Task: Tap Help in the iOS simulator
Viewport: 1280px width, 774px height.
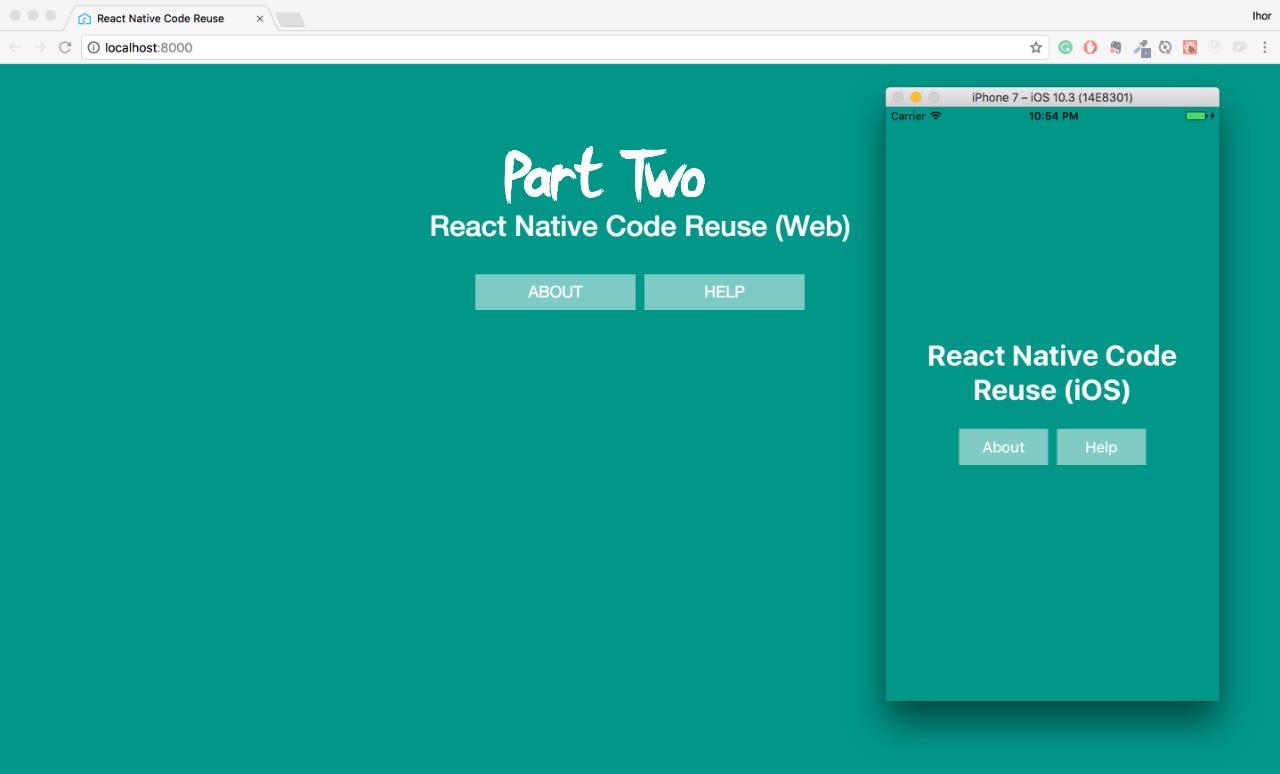Action: [1101, 447]
